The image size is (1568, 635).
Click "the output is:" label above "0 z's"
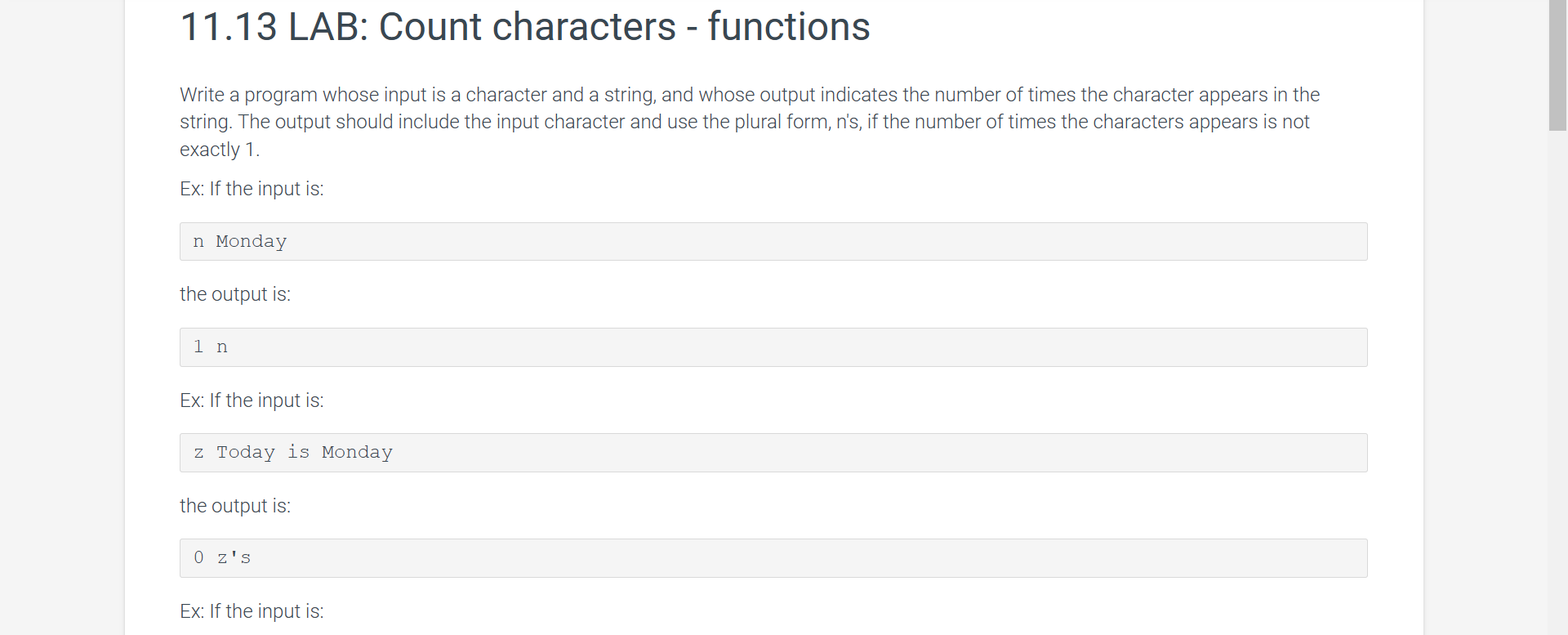tap(235, 507)
